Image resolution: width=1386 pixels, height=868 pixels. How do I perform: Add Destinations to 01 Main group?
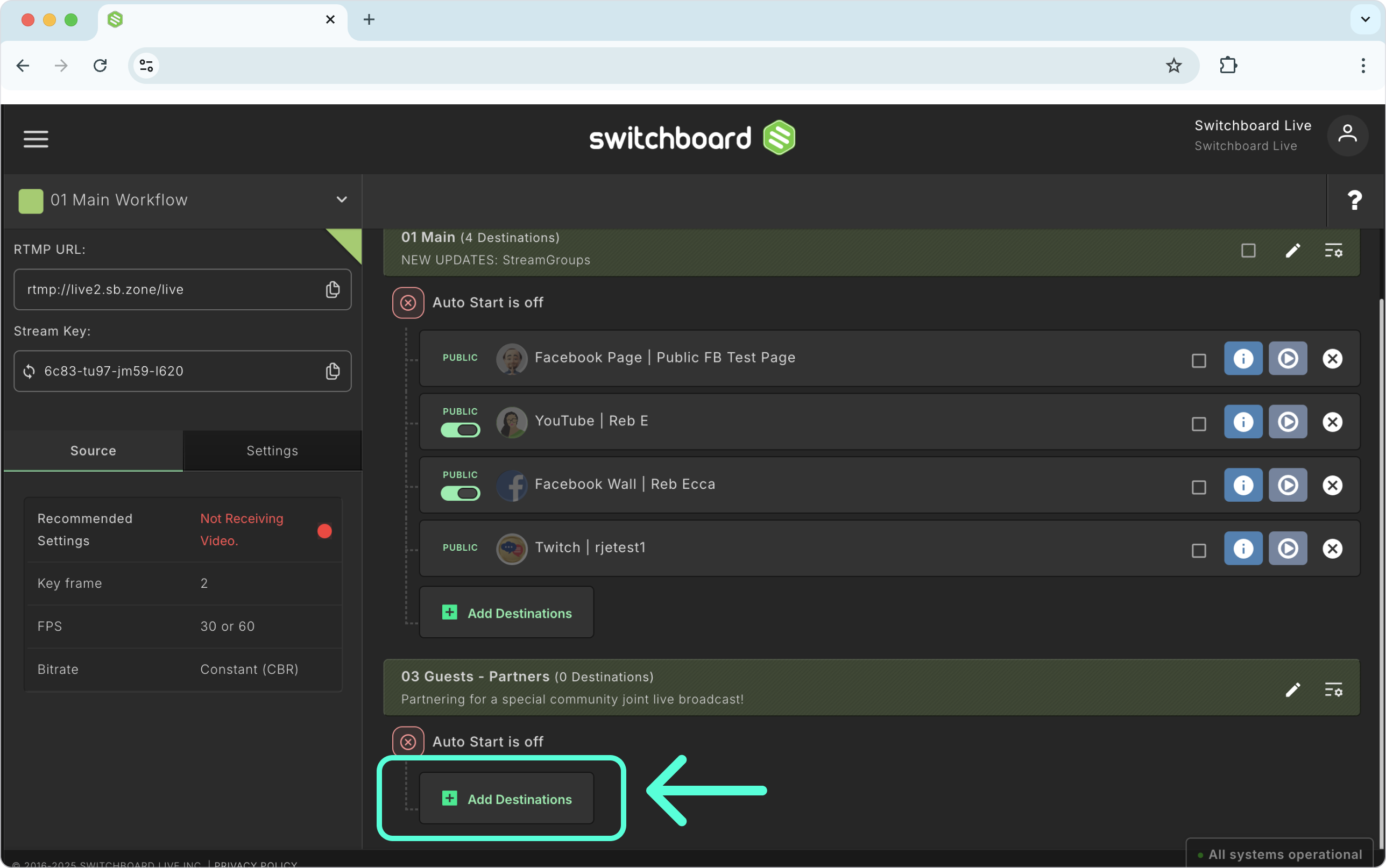[x=506, y=613]
